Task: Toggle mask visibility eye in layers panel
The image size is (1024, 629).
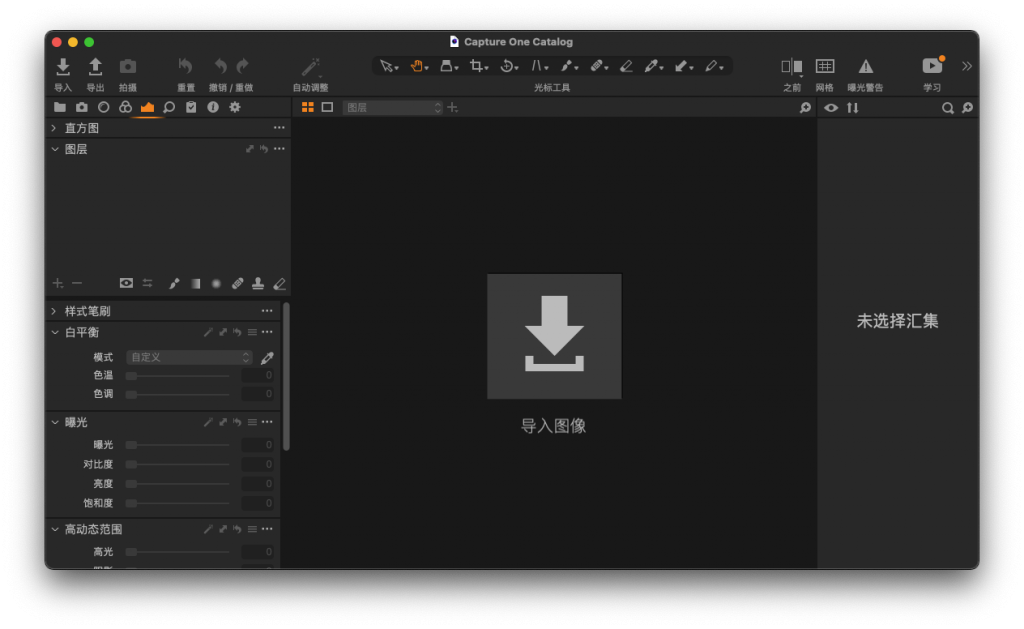Action: tap(126, 283)
